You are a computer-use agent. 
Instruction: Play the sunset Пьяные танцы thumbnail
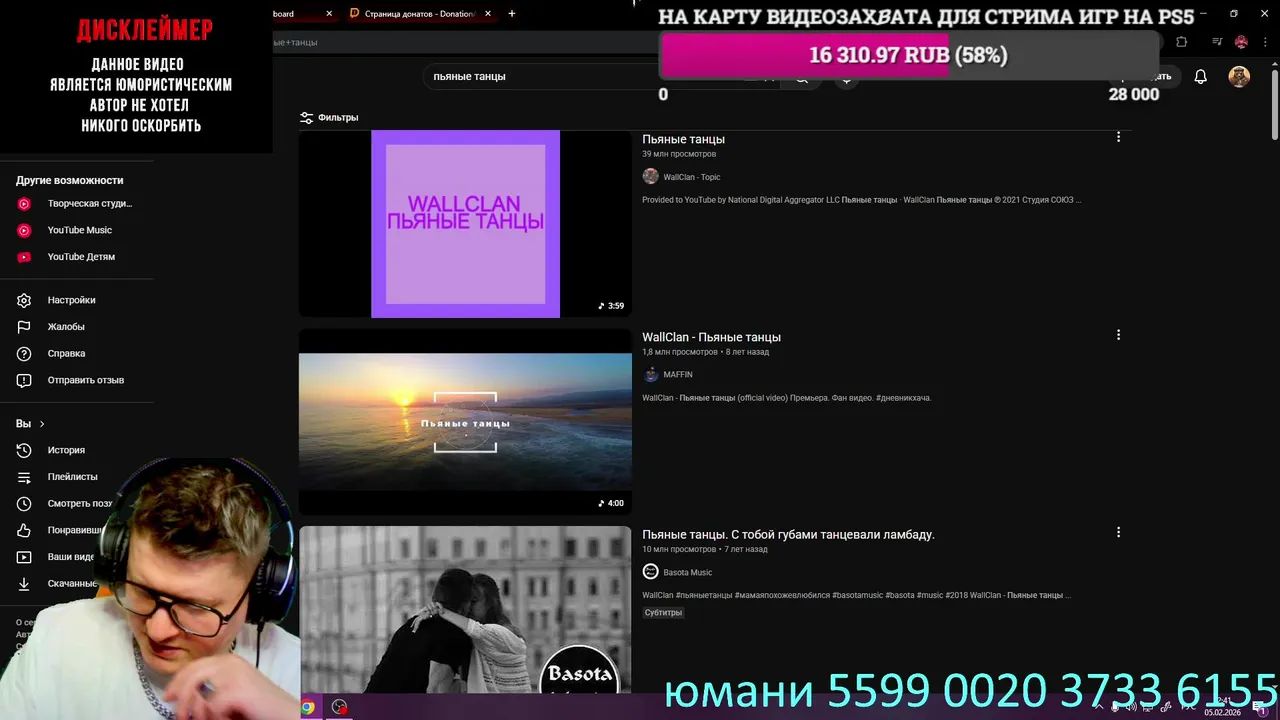click(465, 422)
